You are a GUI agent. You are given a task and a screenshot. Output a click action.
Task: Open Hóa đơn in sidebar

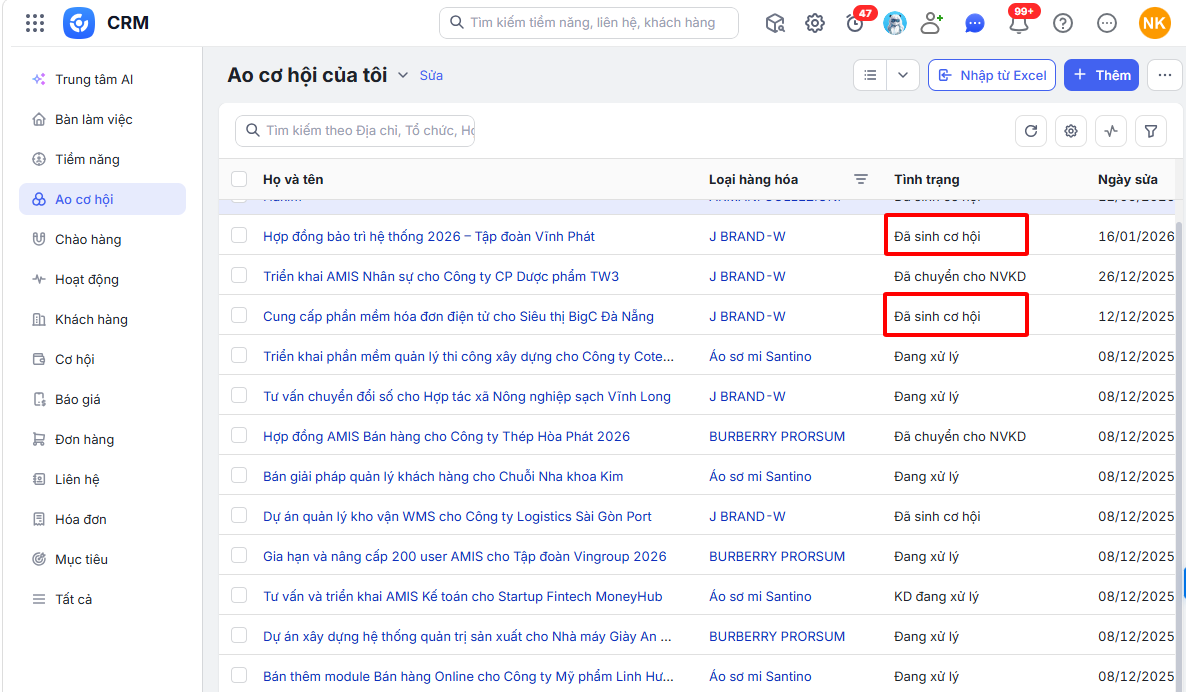[102, 520]
